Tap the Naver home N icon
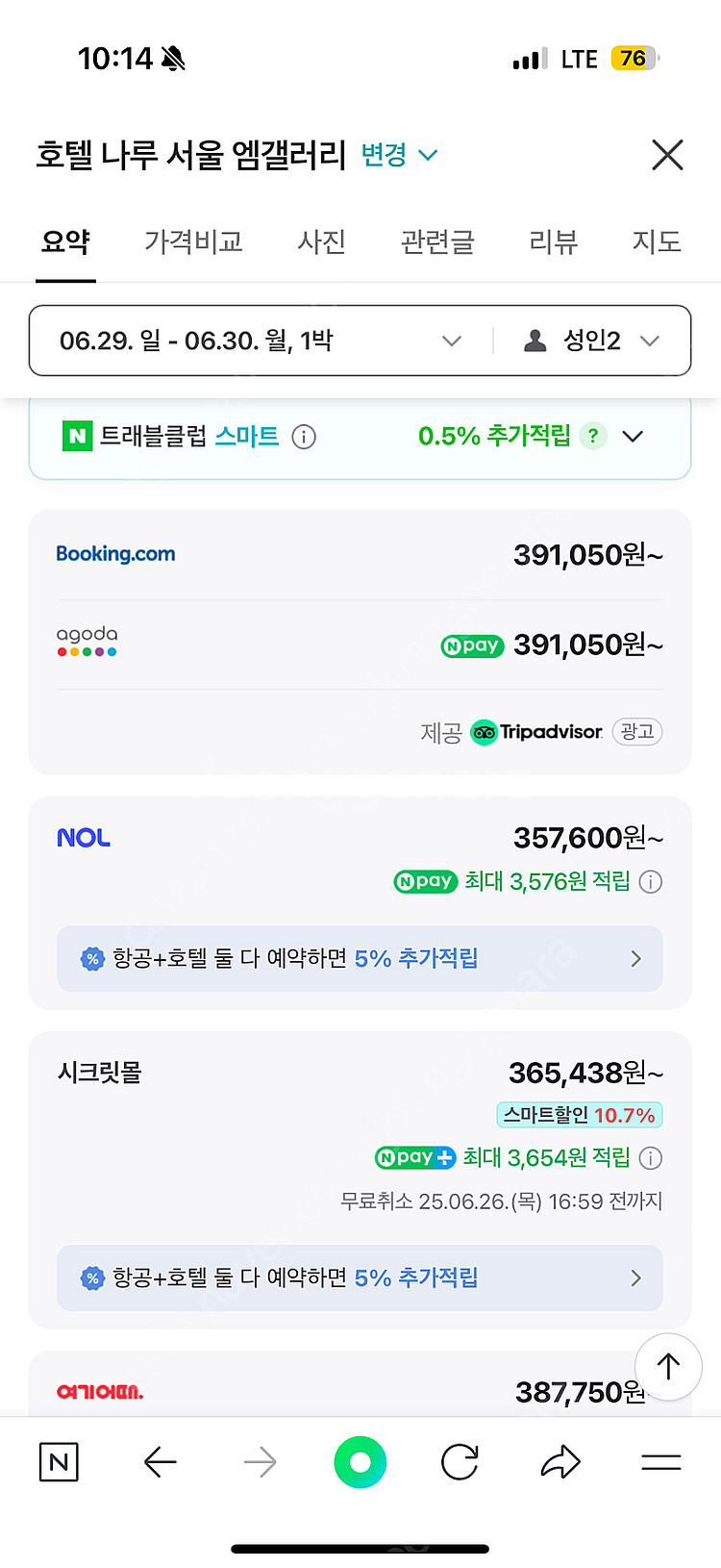Screen dimensions: 721x1568 (59, 1463)
